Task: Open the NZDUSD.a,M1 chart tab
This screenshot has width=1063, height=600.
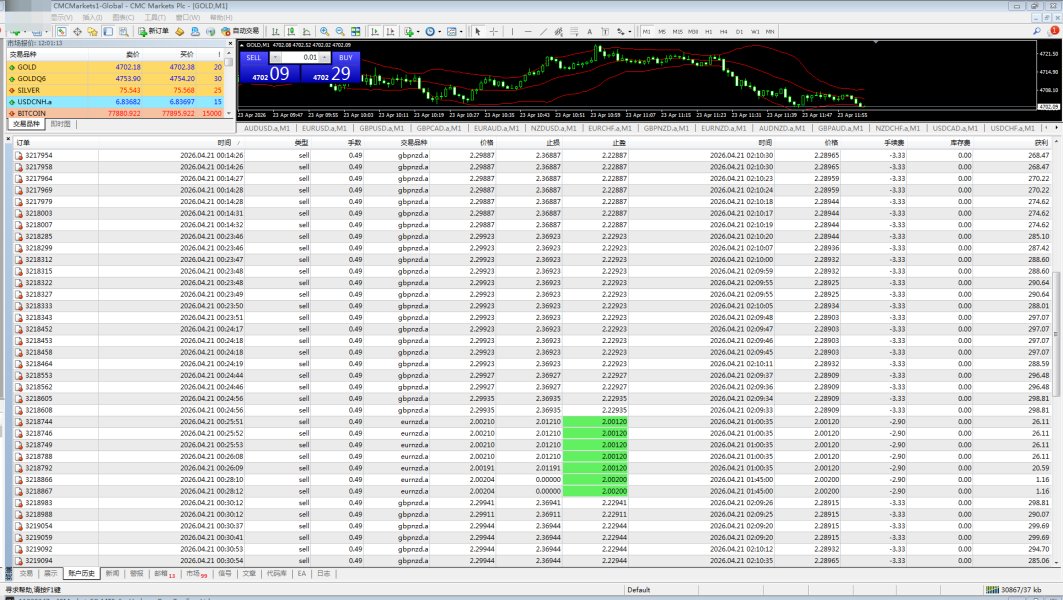Action: coord(553,128)
